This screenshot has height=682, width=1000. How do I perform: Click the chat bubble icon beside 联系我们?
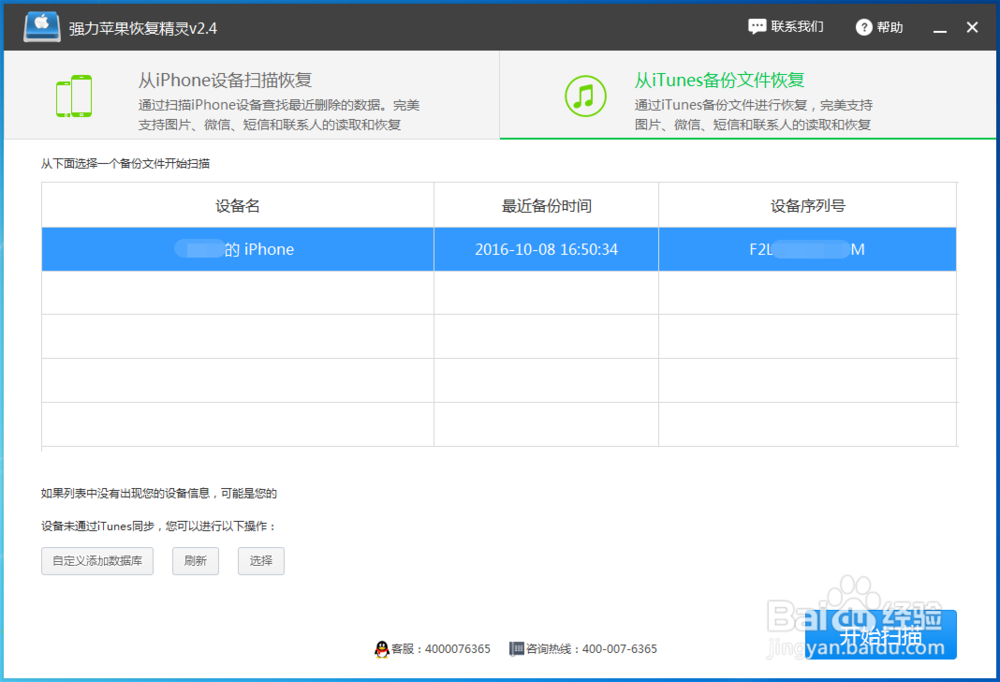757,26
